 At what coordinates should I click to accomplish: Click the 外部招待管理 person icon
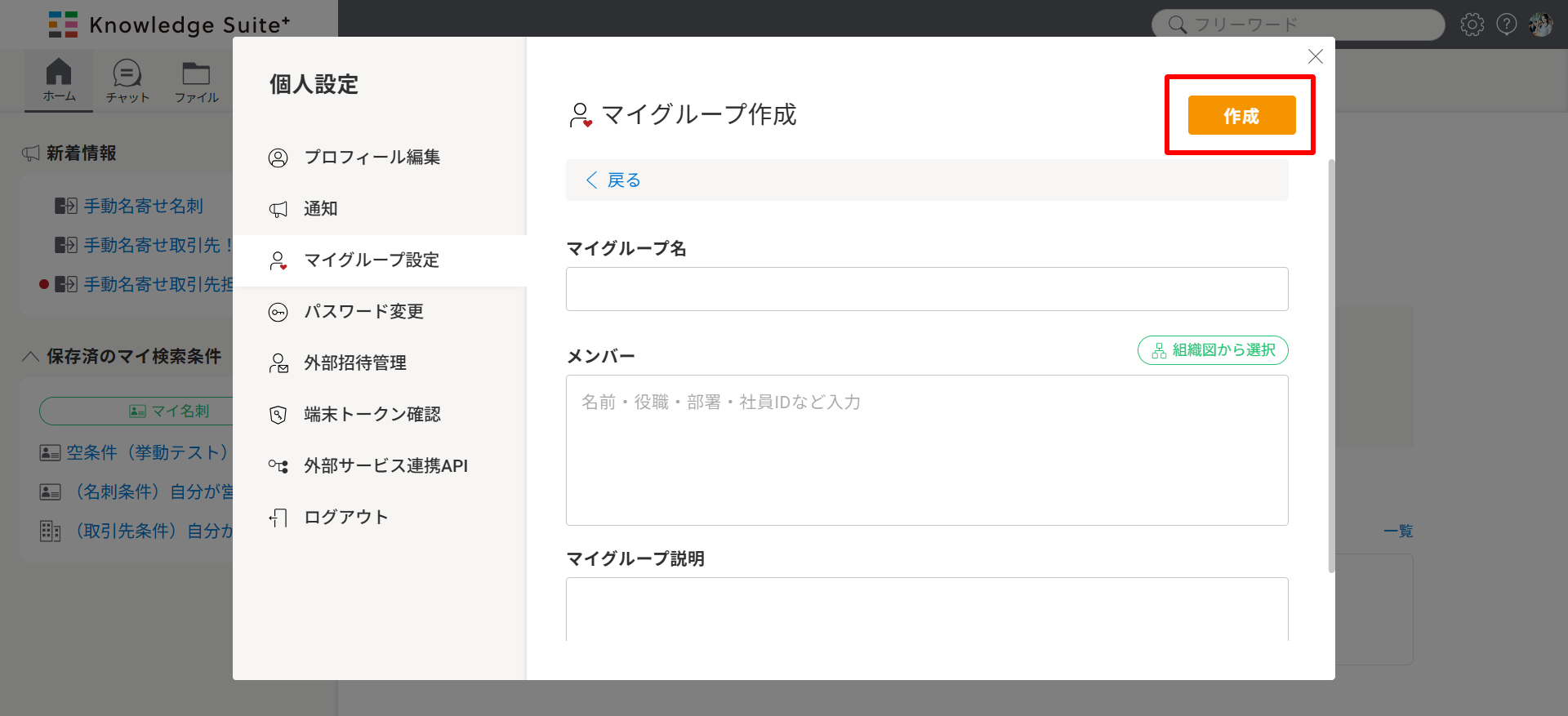pyautogui.click(x=278, y=363)
